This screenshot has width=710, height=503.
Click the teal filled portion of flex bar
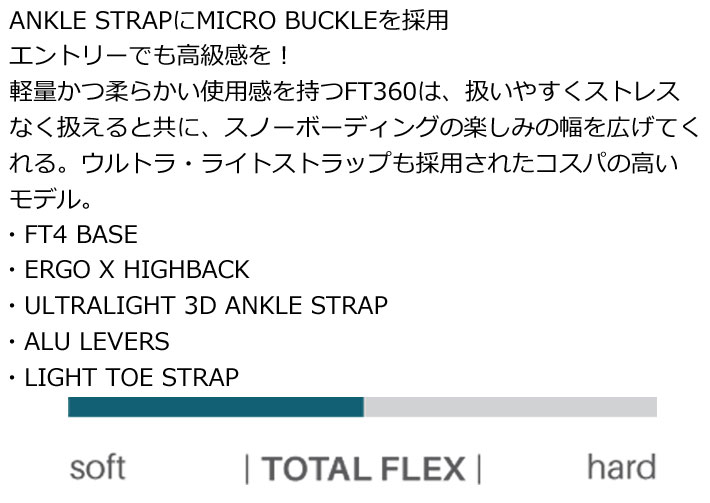click(x=216, y=407)
